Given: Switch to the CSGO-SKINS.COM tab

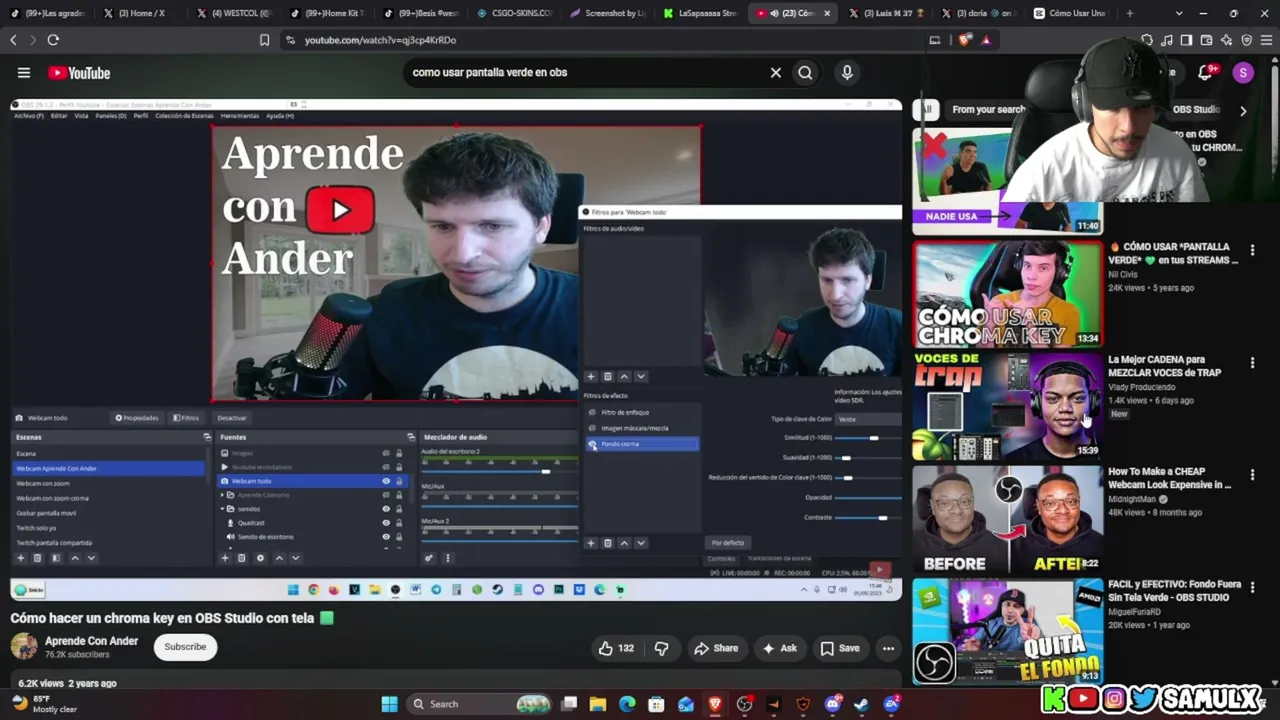Looking at the screenshot, I should click(514, 13).
